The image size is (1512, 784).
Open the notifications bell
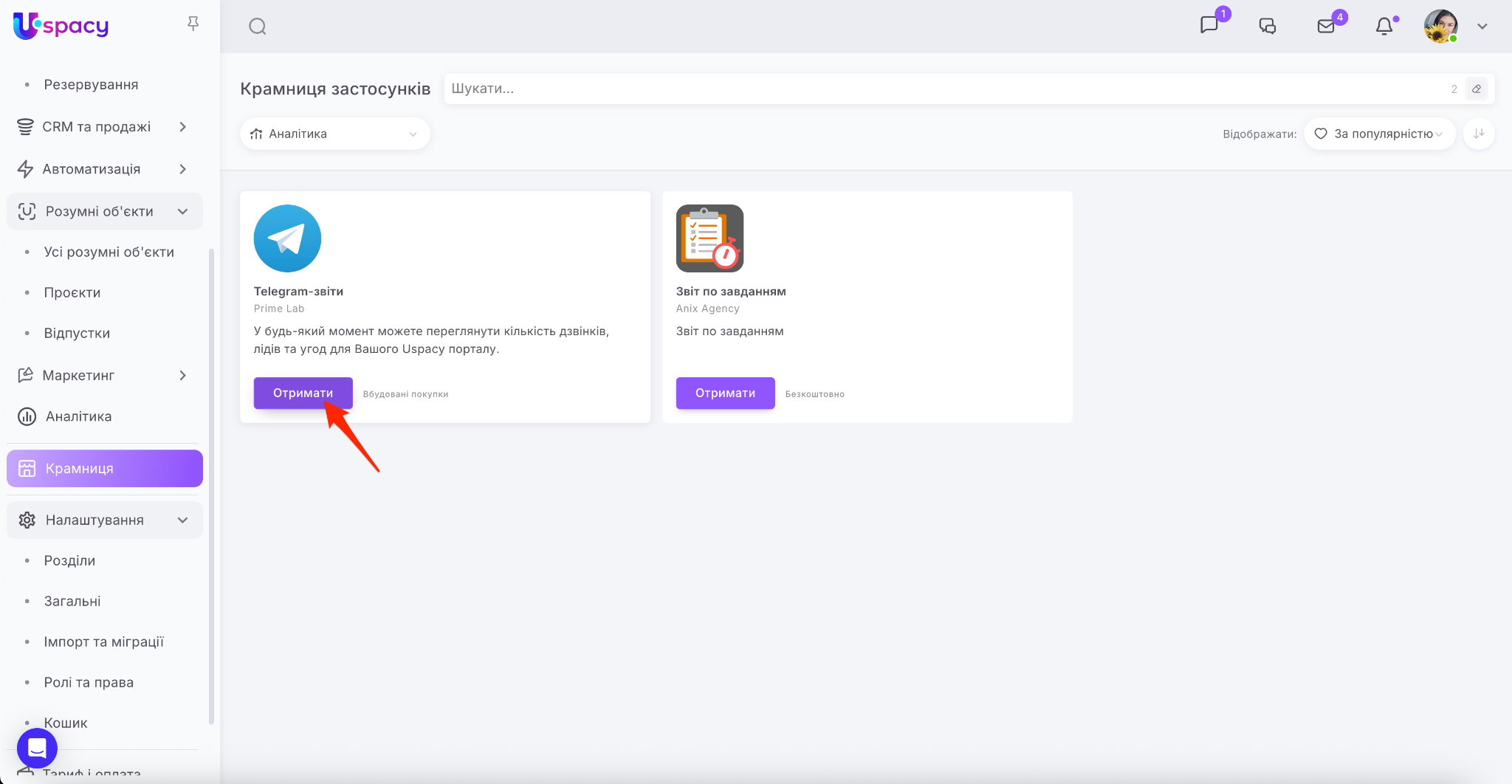1384,27
